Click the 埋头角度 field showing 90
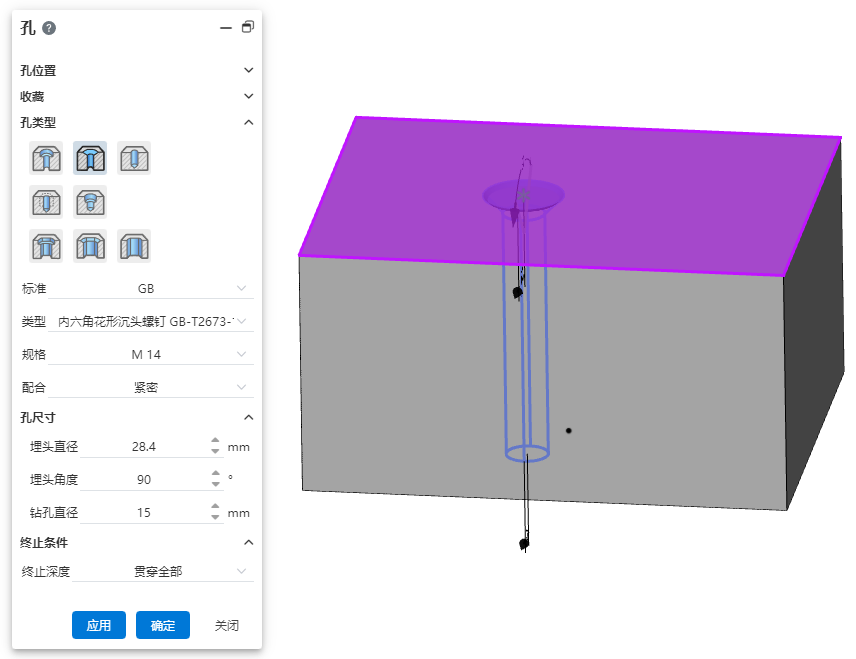The width and height of the screenshot is (856, 659). [144, 479]
